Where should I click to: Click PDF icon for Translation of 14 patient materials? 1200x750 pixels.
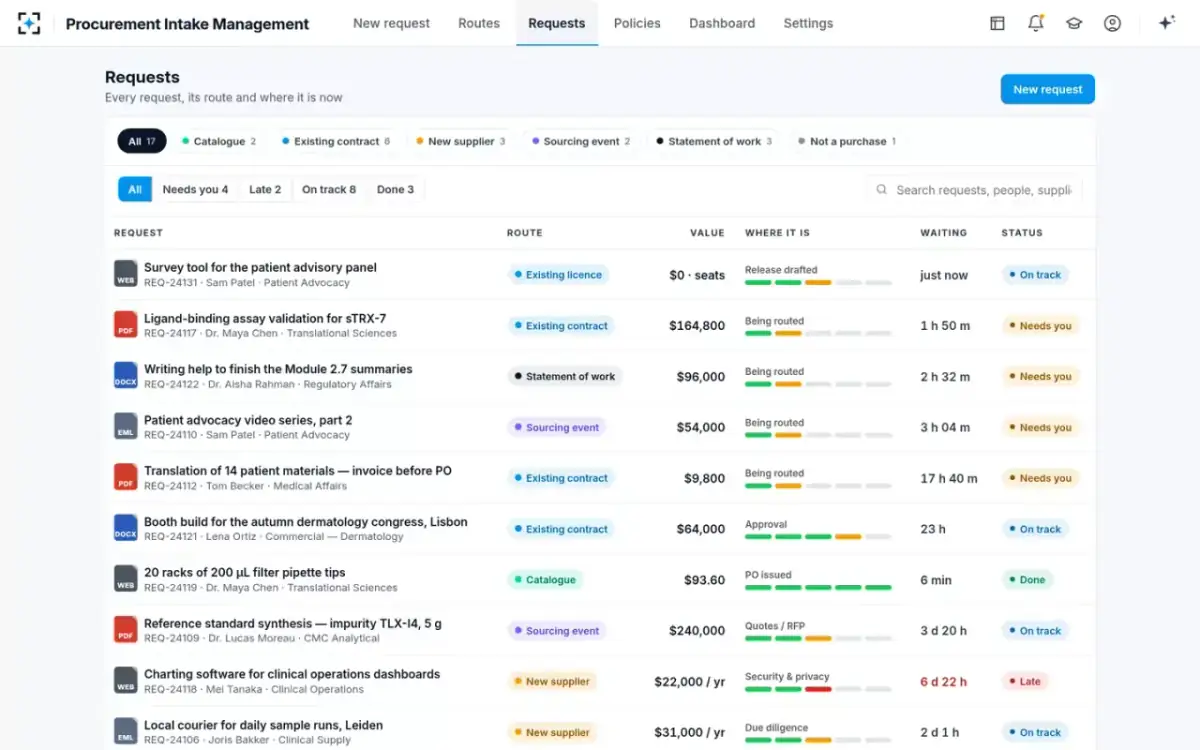tap(125, 478)
